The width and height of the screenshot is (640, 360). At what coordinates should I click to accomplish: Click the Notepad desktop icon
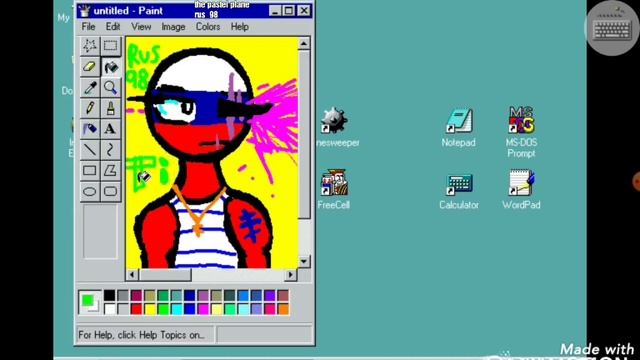point(459,127)
